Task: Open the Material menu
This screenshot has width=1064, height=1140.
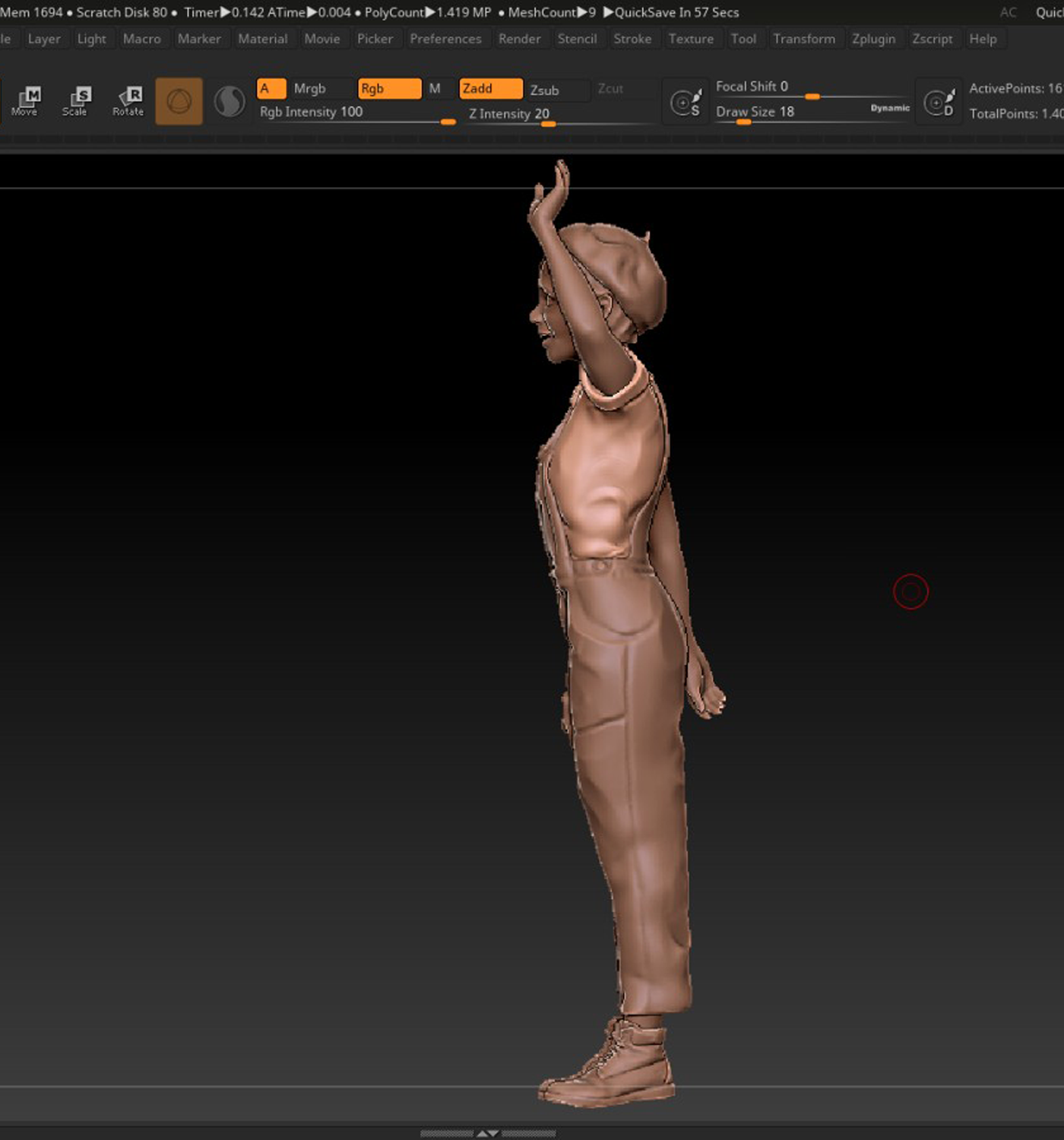Action: pos(263,39)
